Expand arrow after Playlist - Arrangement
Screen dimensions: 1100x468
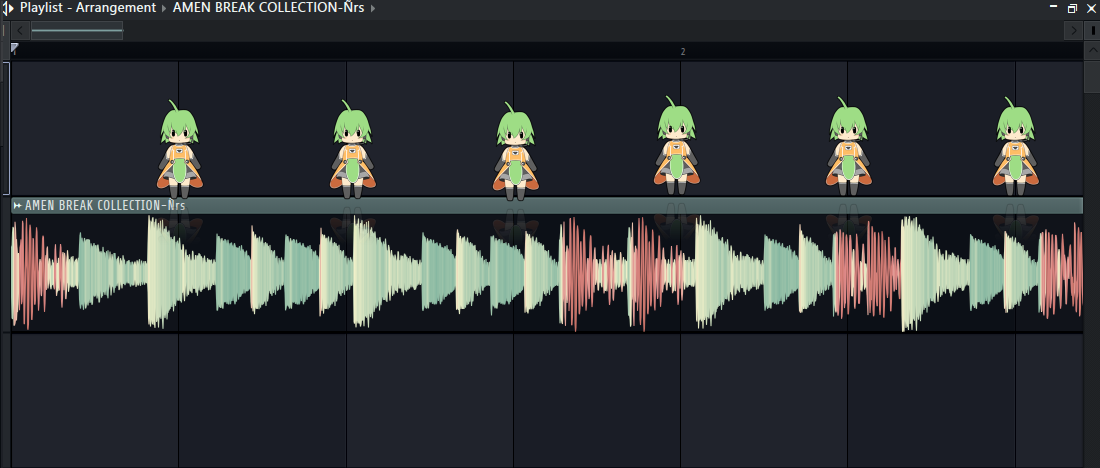pos(164,8)
